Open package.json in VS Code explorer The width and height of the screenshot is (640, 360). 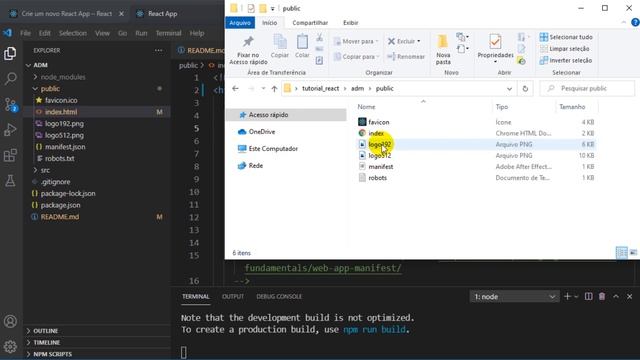[60, 205]
